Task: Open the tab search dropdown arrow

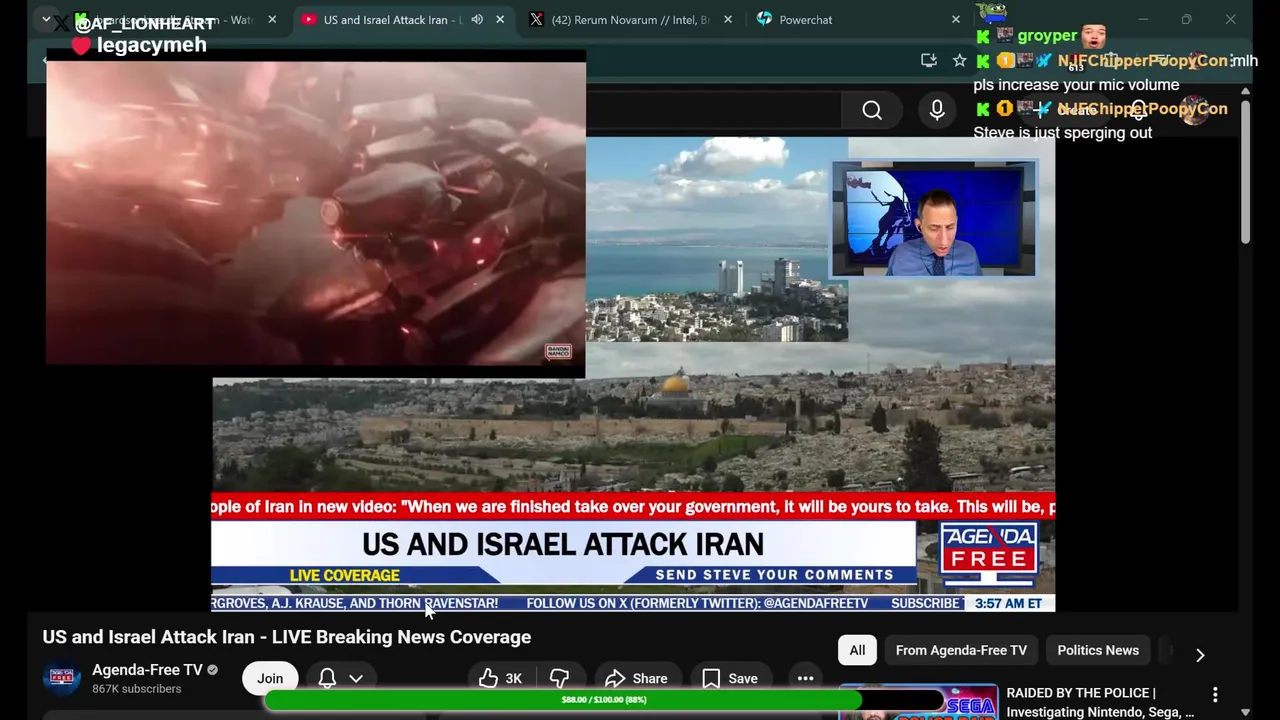Action: coord(46,19)
